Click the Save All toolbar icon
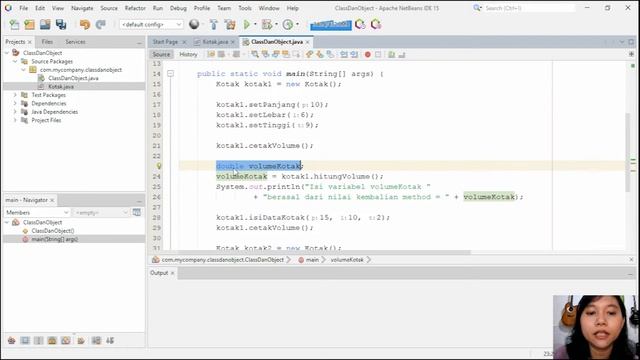The height and width of the screenshot is (360, 640). [x=61, y=24]
